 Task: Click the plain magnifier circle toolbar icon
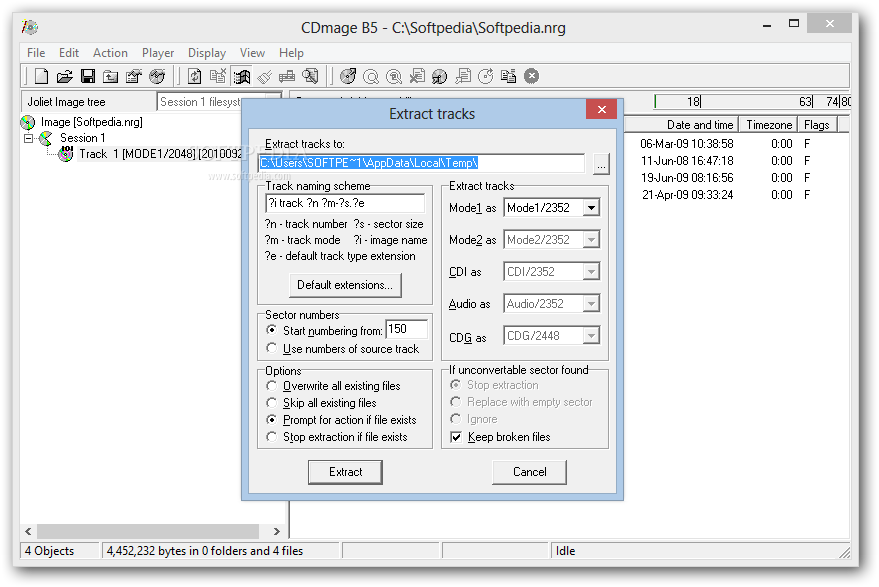(371, 76)
